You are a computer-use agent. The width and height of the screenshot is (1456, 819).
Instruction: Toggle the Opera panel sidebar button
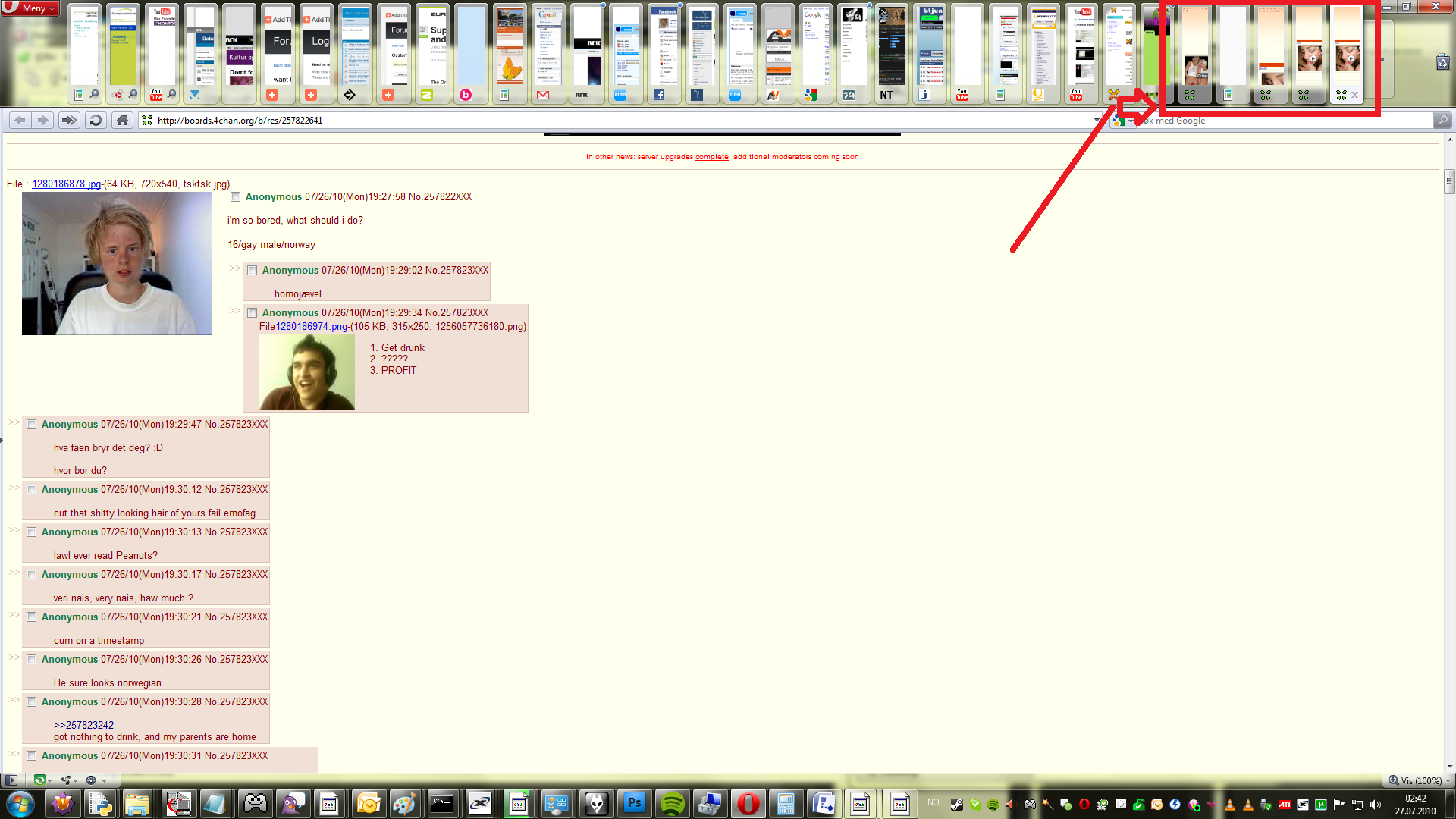click(x=11, y=780)
